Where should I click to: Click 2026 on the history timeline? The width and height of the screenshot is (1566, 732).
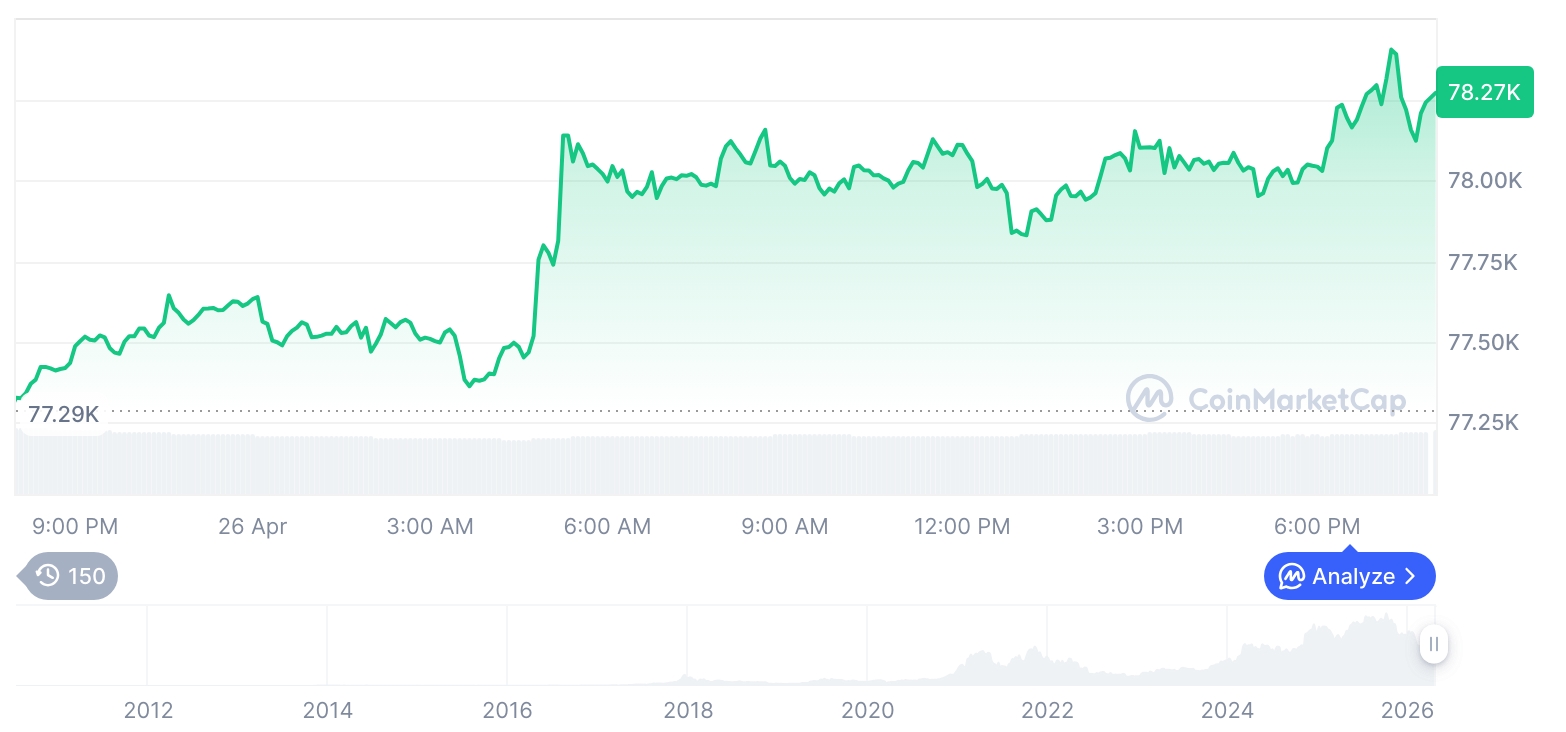1407,711
